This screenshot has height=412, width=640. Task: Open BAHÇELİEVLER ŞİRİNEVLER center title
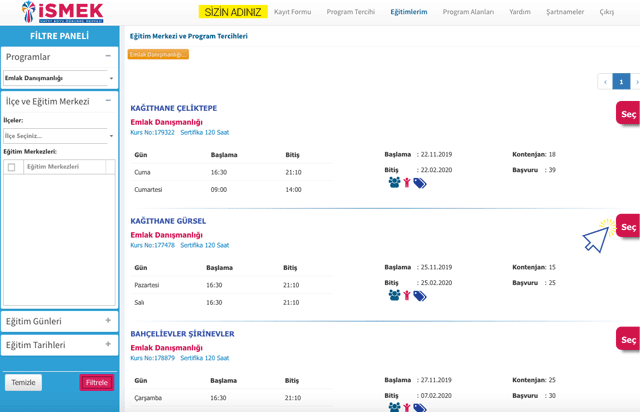[x=182, y=334]
